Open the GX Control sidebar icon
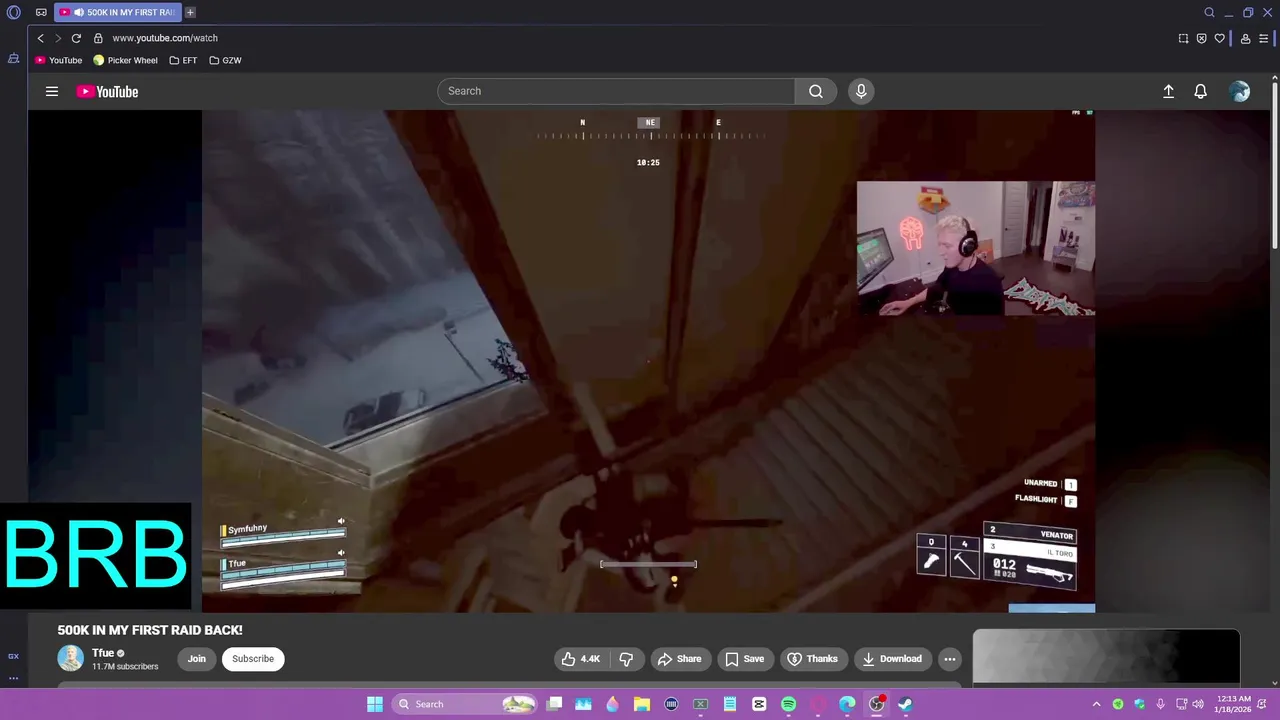 13,656
